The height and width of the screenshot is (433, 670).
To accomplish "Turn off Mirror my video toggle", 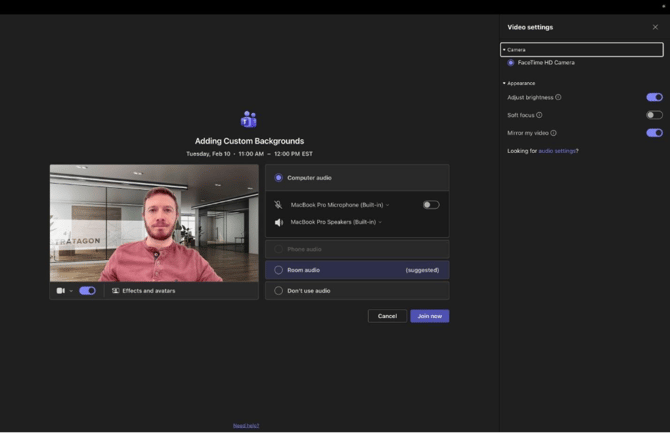I will (654, 133).
